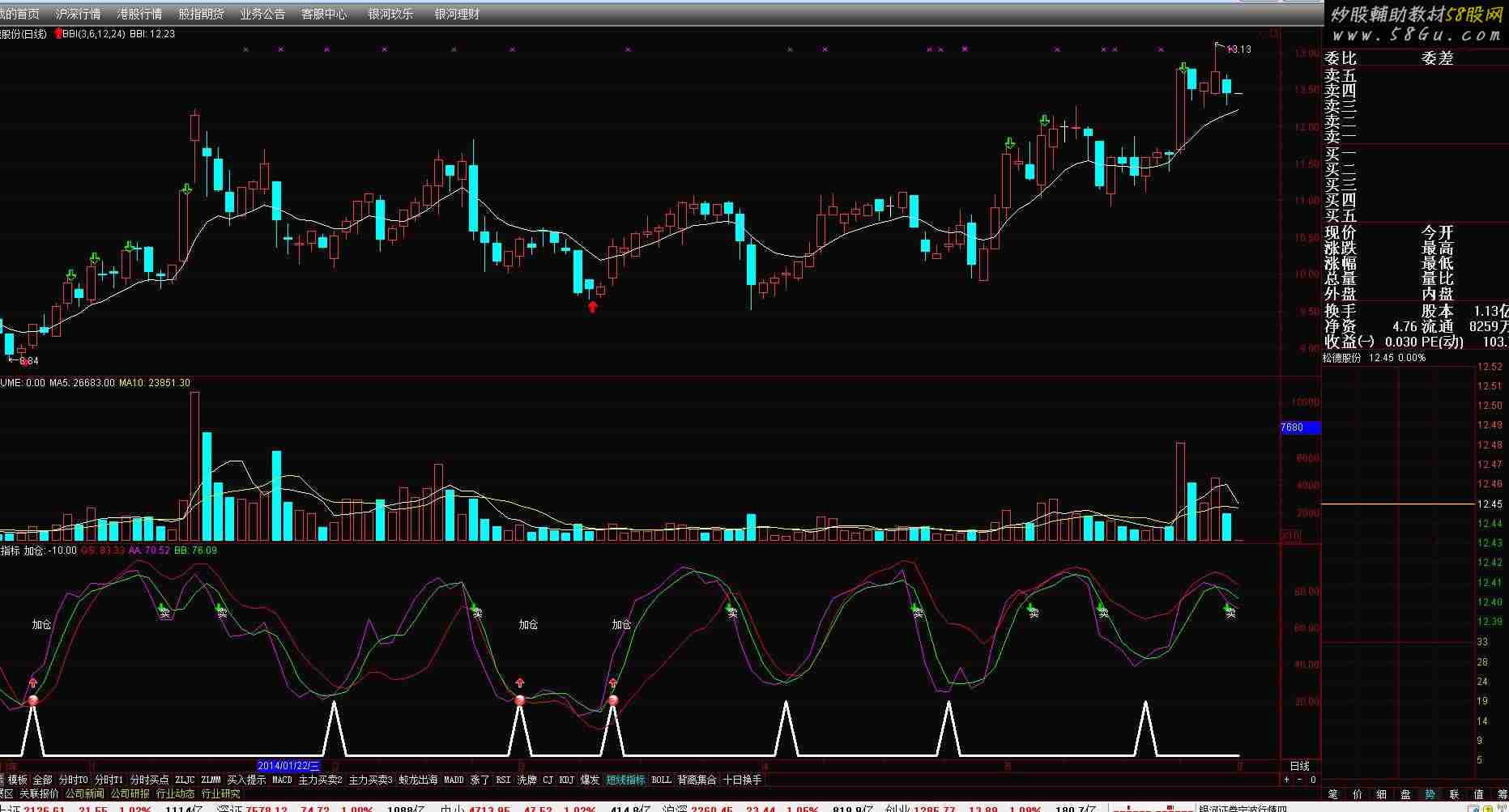Click the 2014/01/22/三 date marker on the axis
This screenshot has width=1509, height=812.
(x=288, y=765)
